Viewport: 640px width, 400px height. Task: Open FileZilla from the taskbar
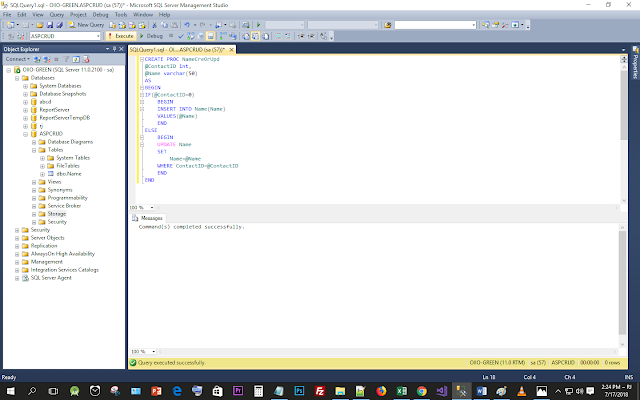[x=320, y=391]
